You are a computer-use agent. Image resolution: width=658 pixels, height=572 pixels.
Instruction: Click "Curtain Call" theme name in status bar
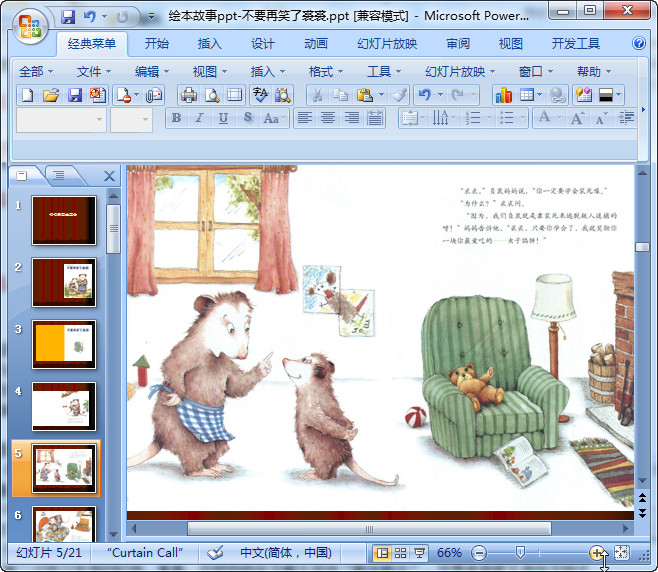144,553
